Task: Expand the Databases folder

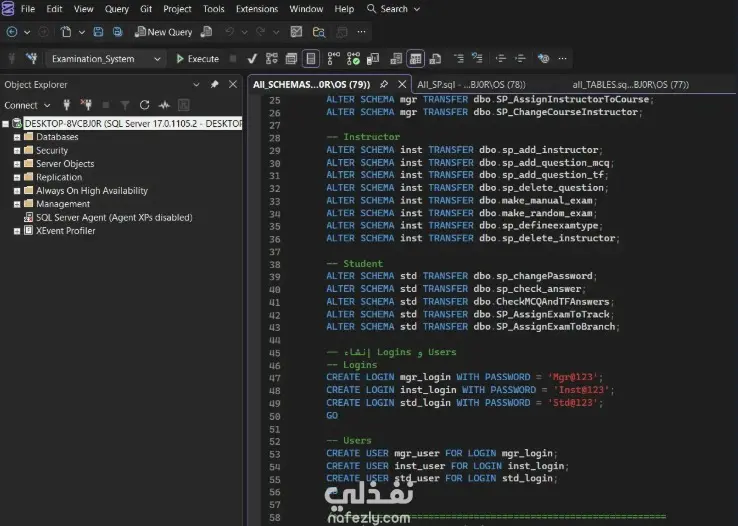Action: pyautogui.click(x=17, y=137)
